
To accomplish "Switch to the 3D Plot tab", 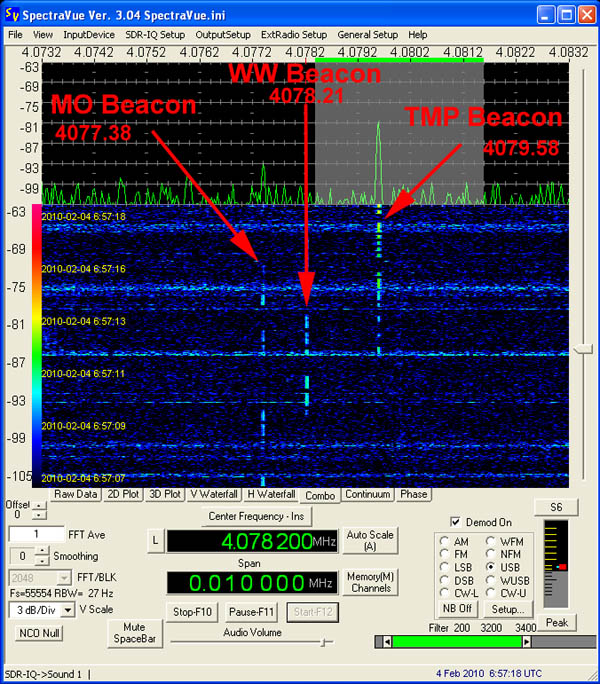I will [165, 494].
